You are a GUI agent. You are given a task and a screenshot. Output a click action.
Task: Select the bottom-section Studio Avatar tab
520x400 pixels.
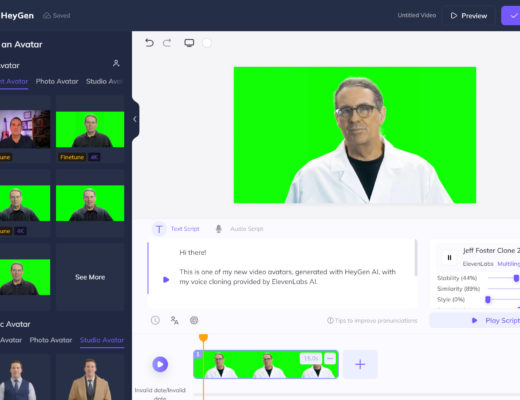(102, 340)
